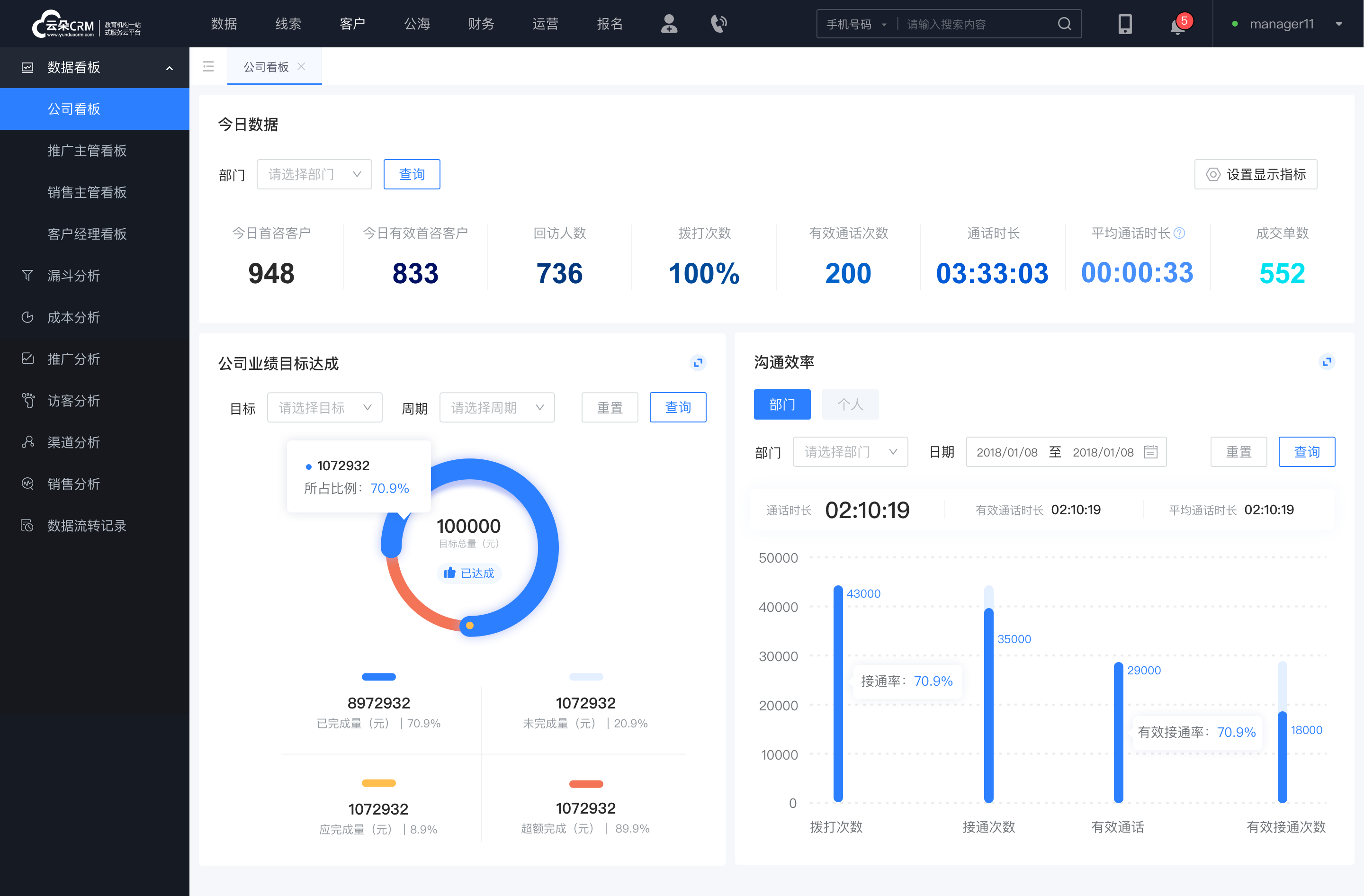Viewport: 1364px width, 896px height.
Task: Expand the 部门 department dropdown in today's data
Action: 313,174
